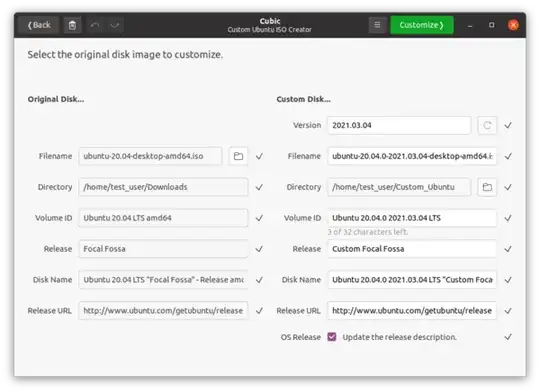
Task: Click the original Filename field
Action: pyautogui.click(x=150, y=156)
